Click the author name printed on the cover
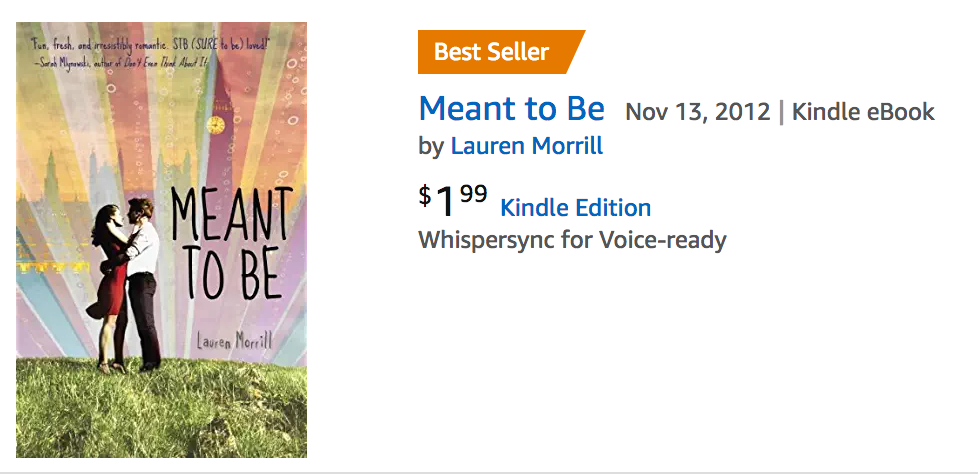This screenshot has height=476, width=978. point(234,340)
